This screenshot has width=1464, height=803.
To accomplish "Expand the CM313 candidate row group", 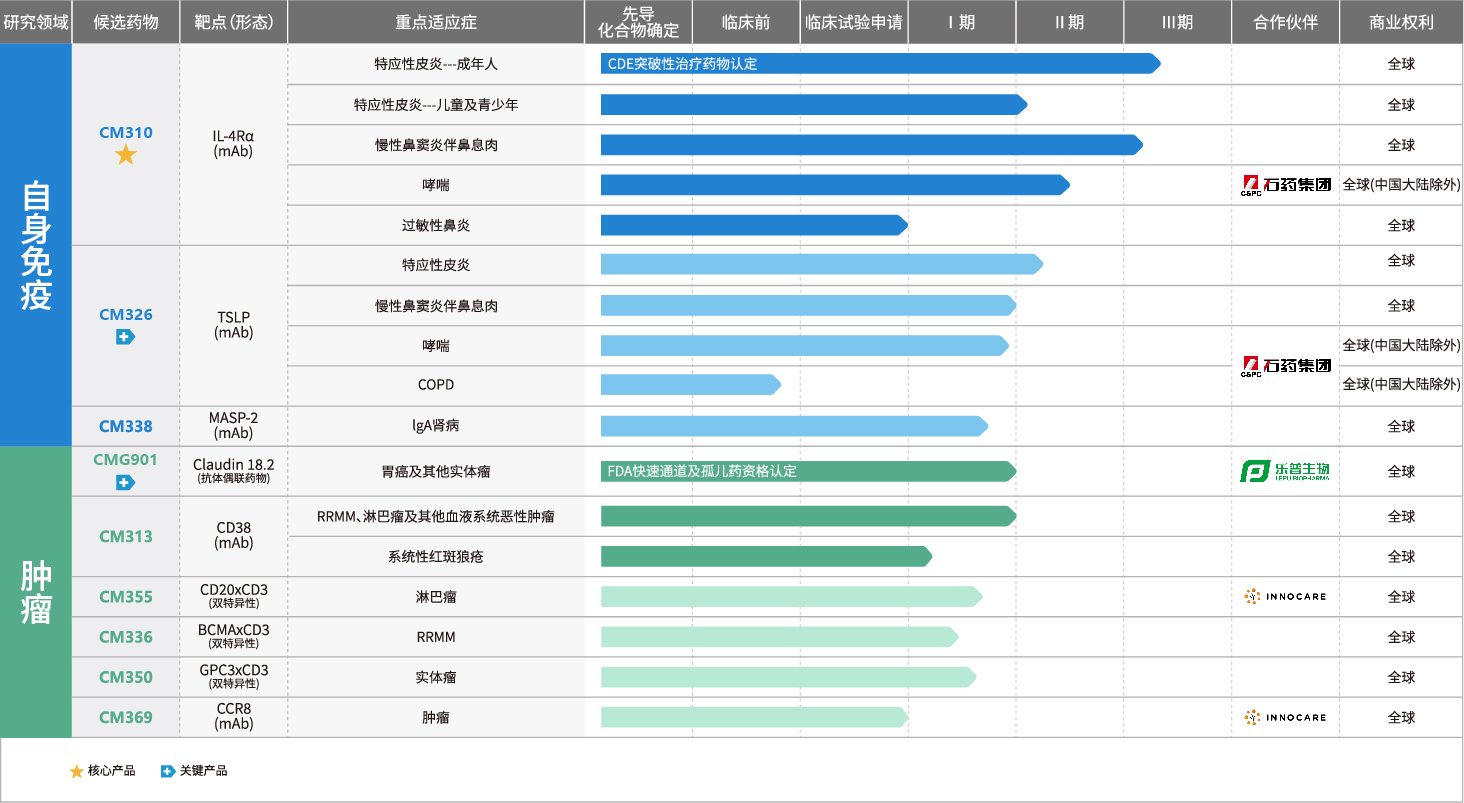I will click(124, 536).
